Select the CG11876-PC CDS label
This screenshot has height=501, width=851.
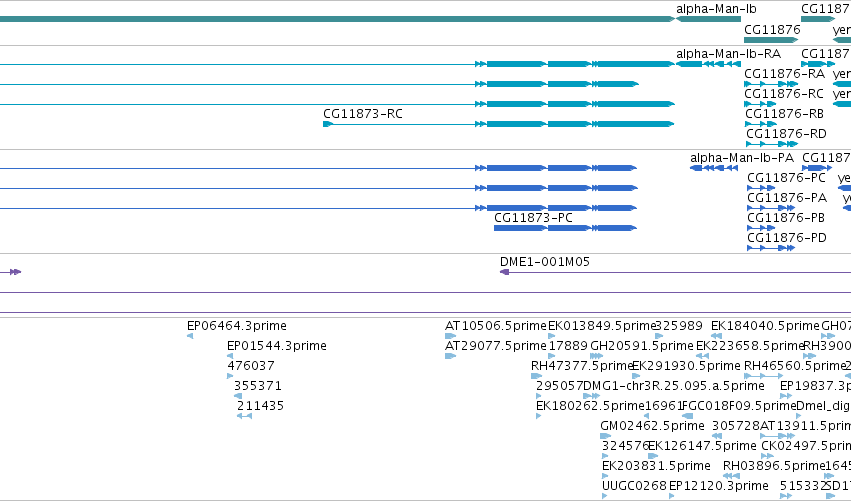pos(786,178)
